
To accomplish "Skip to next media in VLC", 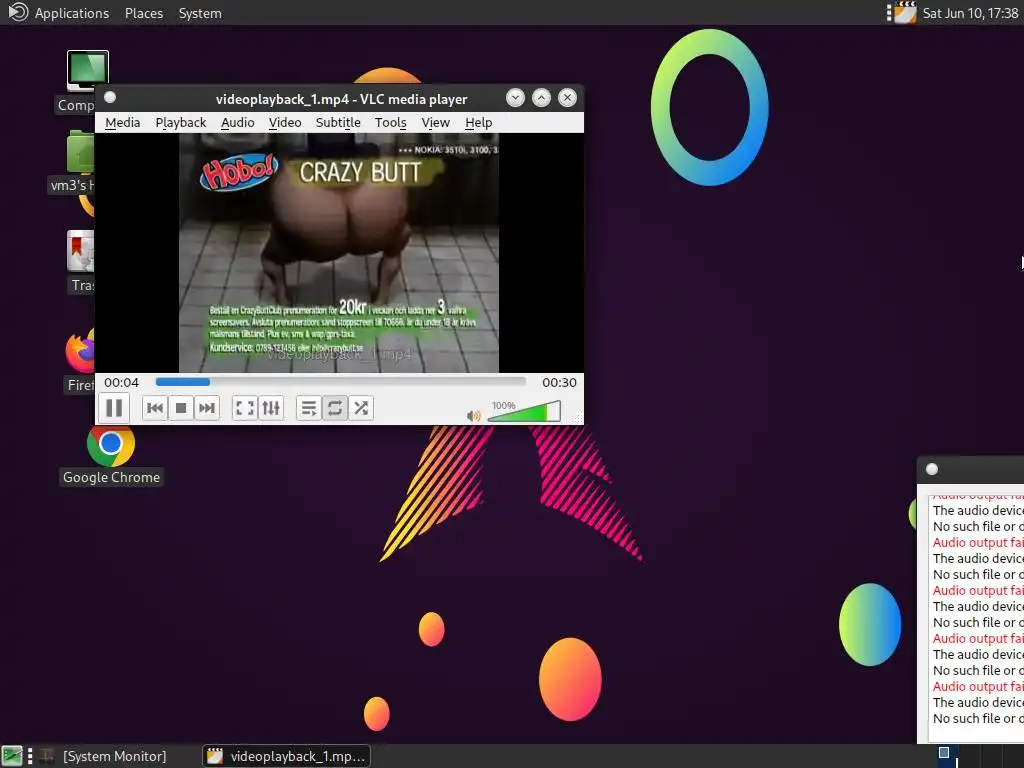I will [x=206, y=408].
